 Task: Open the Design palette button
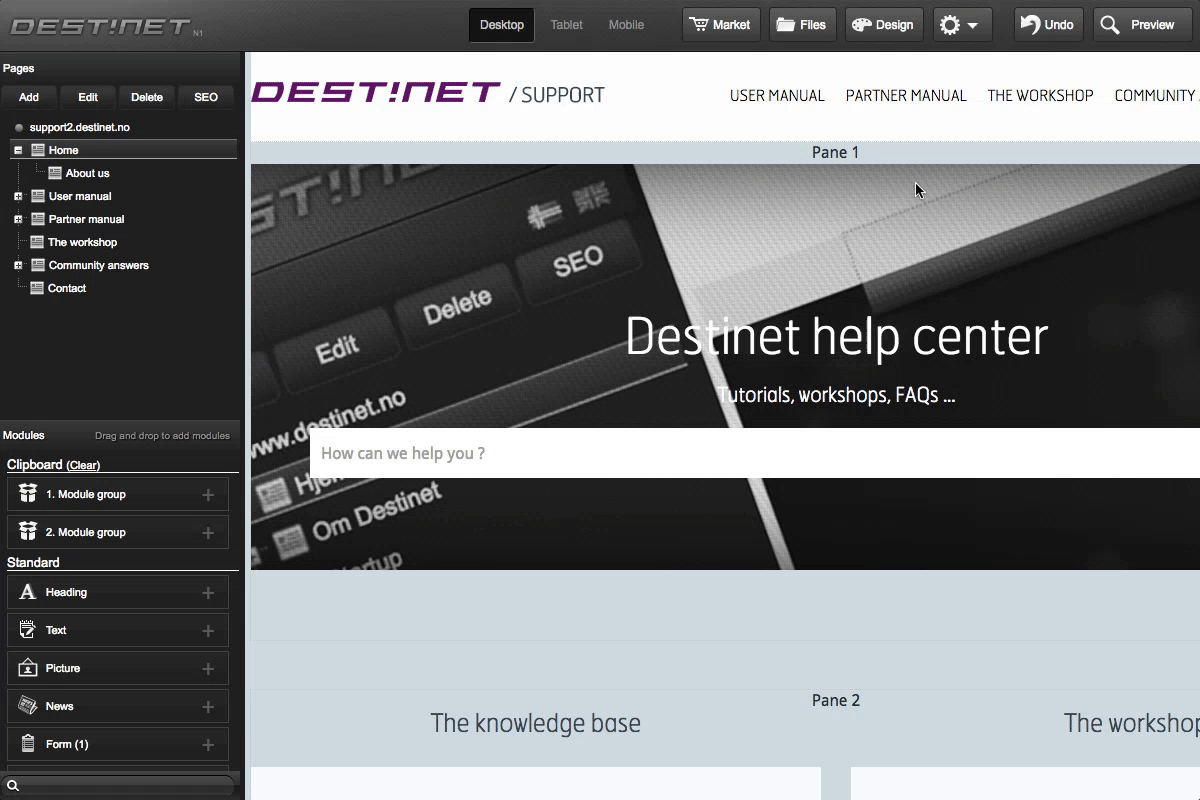883,25
